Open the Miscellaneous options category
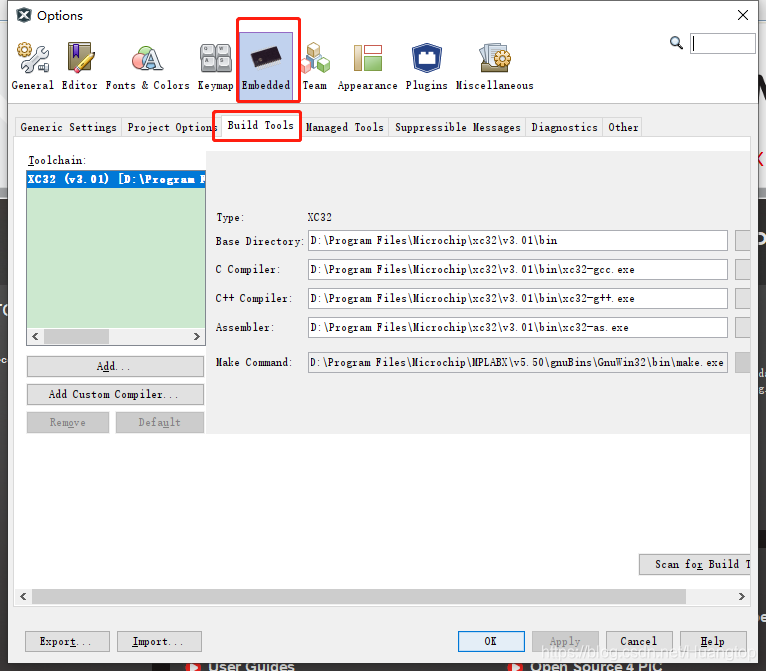The width and height of the screenshot is (766, 671). [494, 66]
